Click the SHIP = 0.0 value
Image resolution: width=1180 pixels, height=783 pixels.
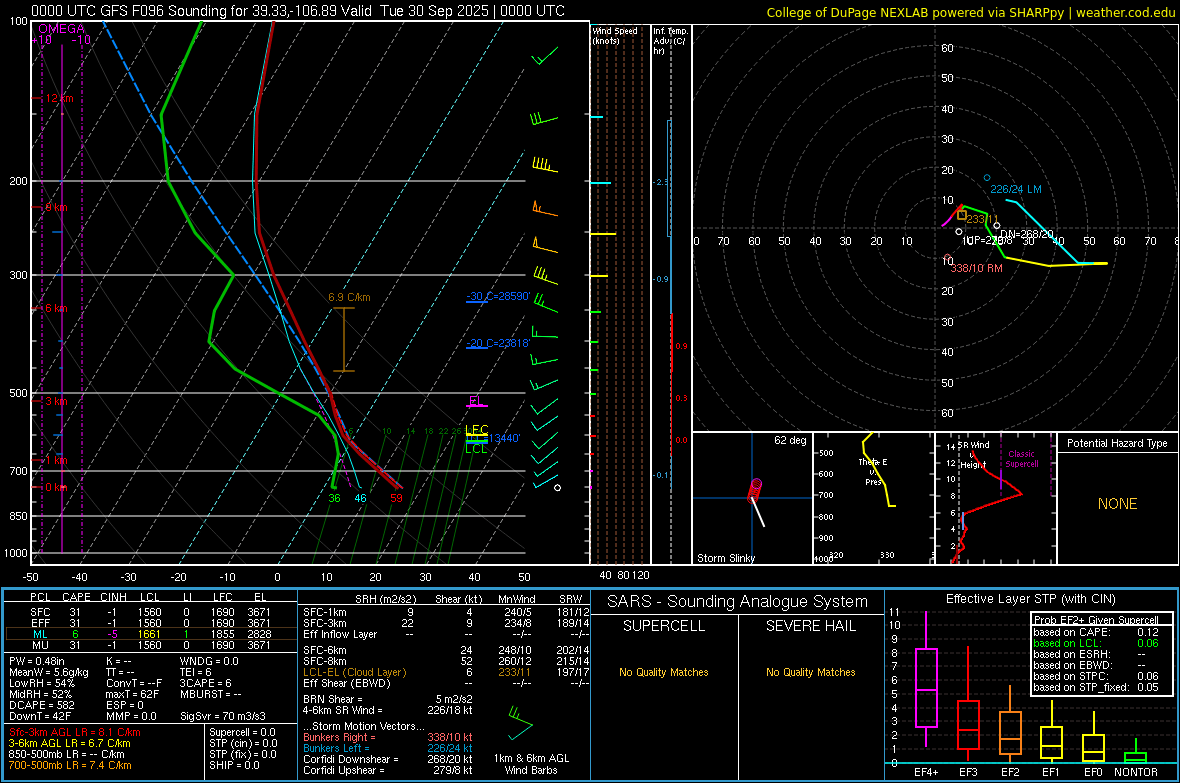coord(234,765)
